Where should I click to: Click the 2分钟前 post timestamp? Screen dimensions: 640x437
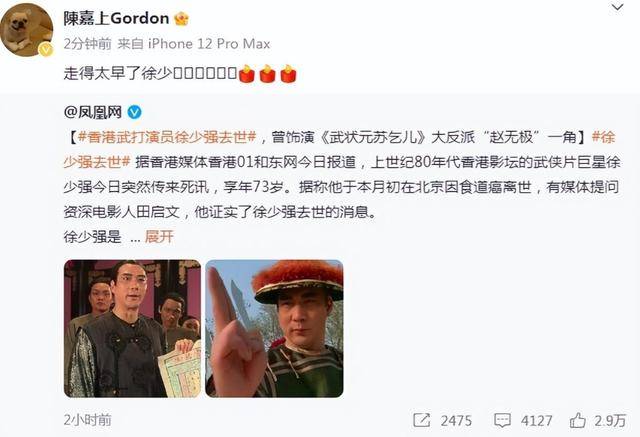87,44
